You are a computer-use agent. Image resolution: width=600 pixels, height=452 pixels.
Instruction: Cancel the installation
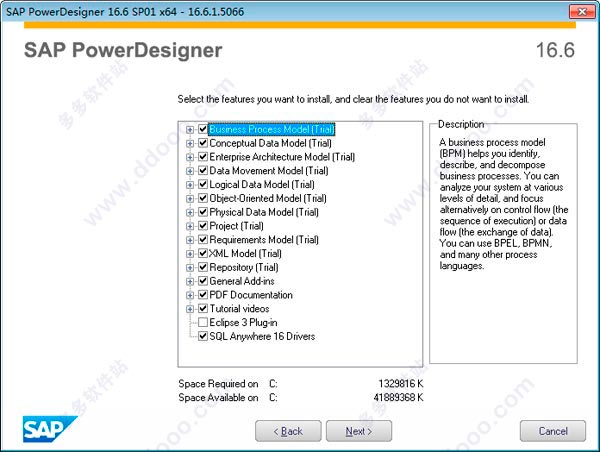click(x=553, y=431)
